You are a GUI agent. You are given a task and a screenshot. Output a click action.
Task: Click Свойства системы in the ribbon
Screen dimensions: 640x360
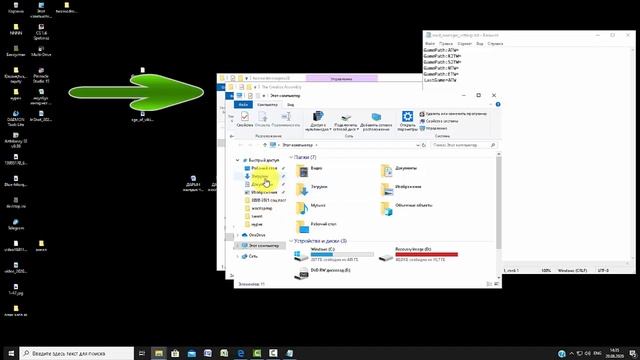pos(439,121)
